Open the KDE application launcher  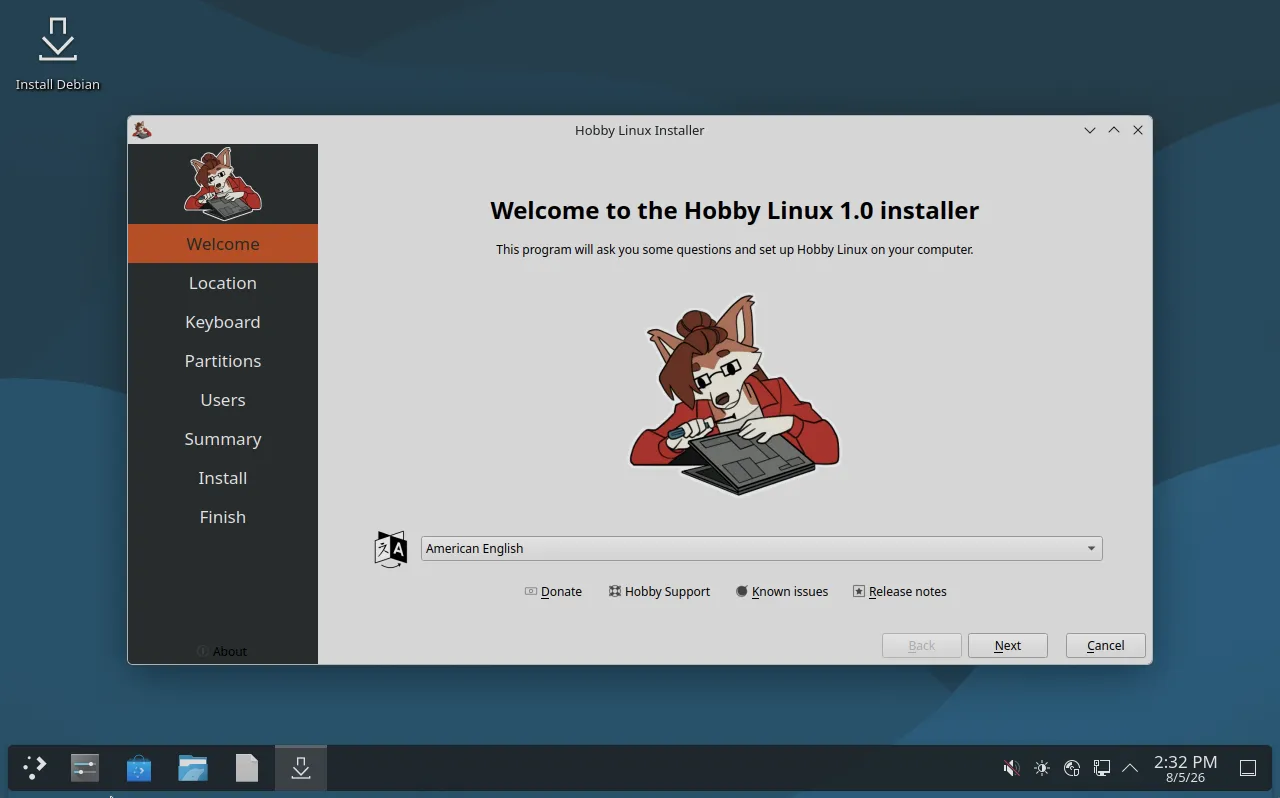pos(35,768)
